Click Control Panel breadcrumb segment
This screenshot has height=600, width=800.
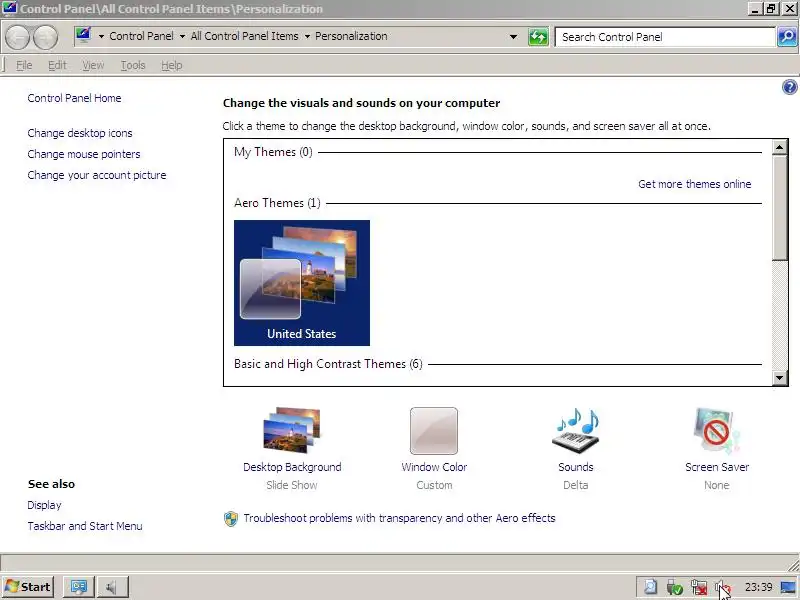(x=141, y=36)
